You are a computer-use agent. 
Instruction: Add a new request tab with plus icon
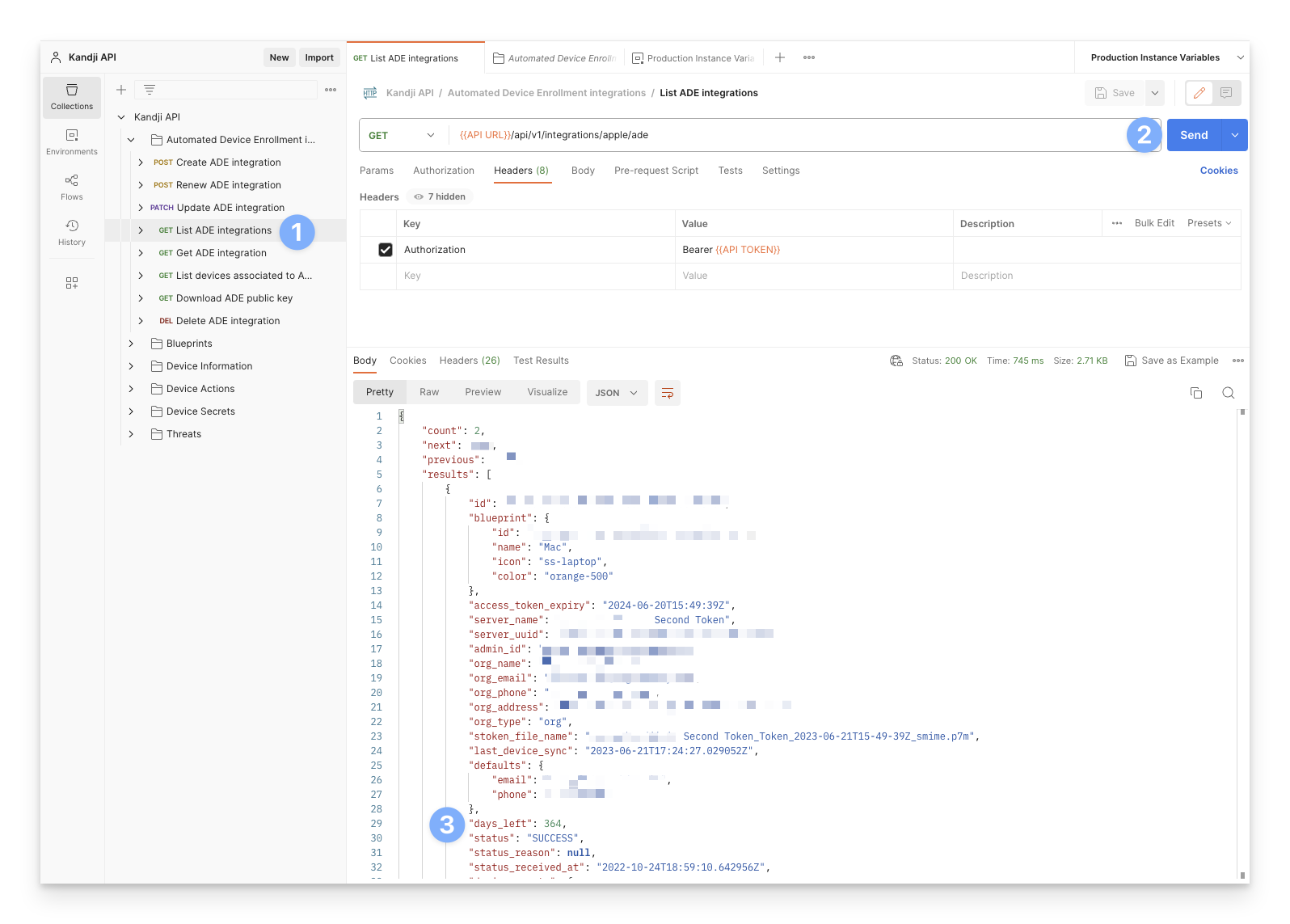point(780,57)
